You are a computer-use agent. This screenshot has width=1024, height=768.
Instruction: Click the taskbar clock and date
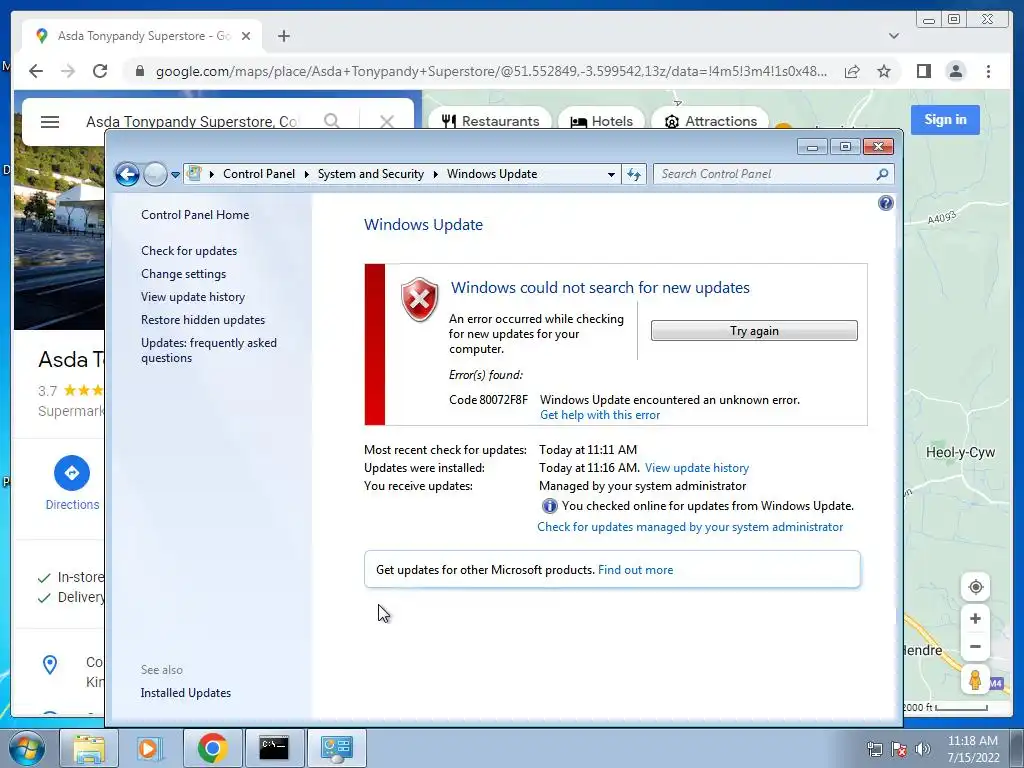tap(972, 749)
